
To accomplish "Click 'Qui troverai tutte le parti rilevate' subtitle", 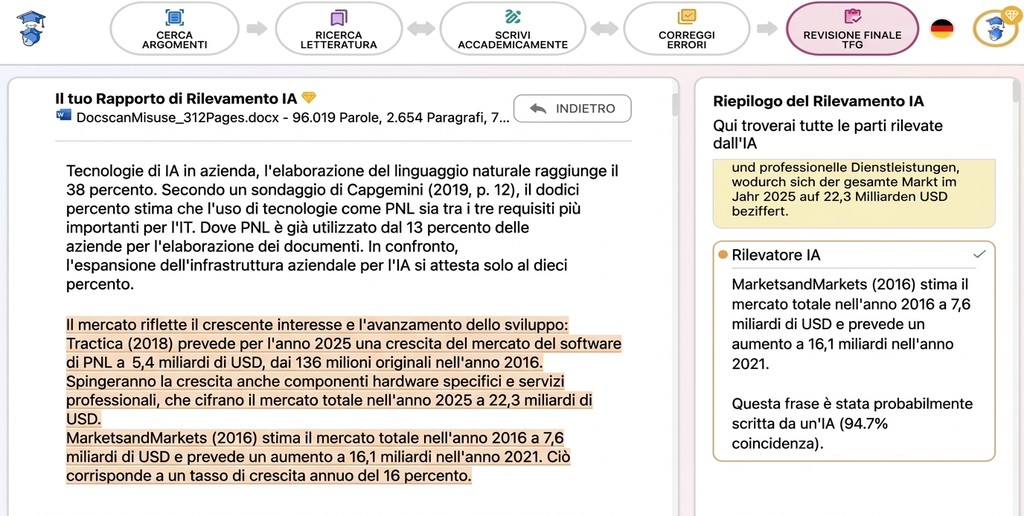I will click(828, 134).
